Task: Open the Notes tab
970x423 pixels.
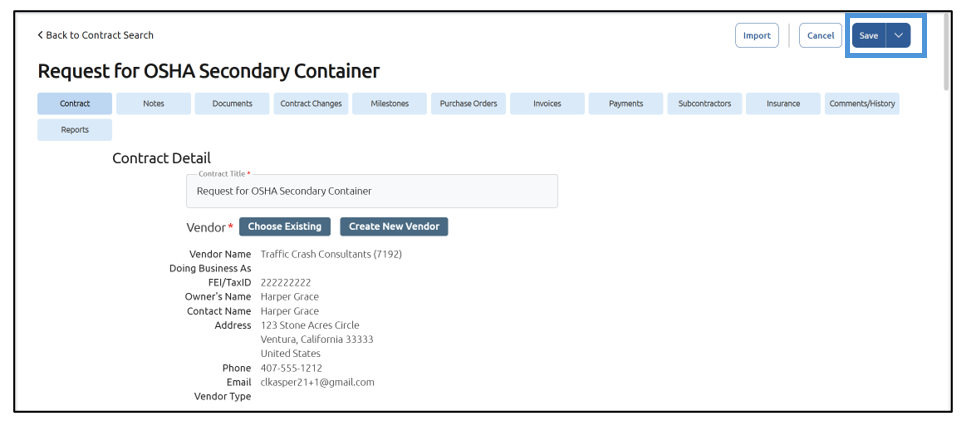Action: tap(153, 103)
